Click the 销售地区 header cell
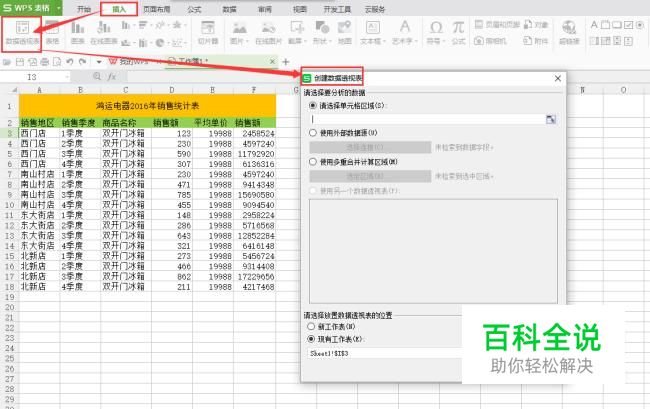 (x=39, y=123)
